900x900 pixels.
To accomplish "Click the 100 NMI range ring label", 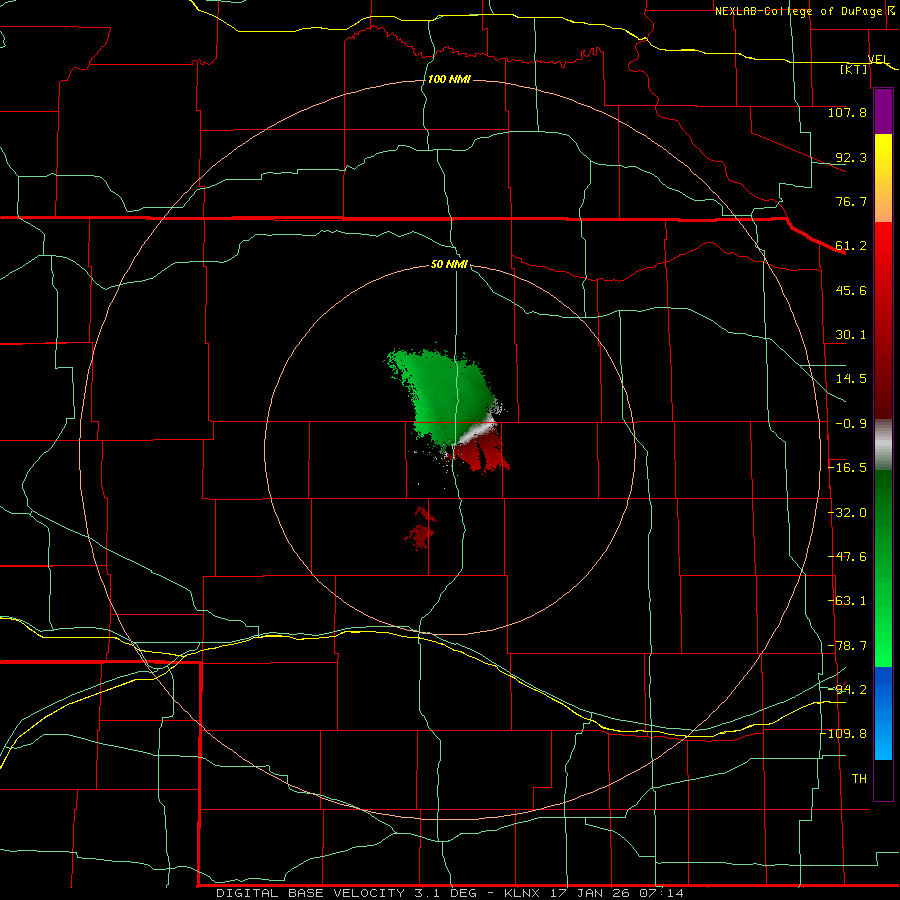I will (449, 79).
